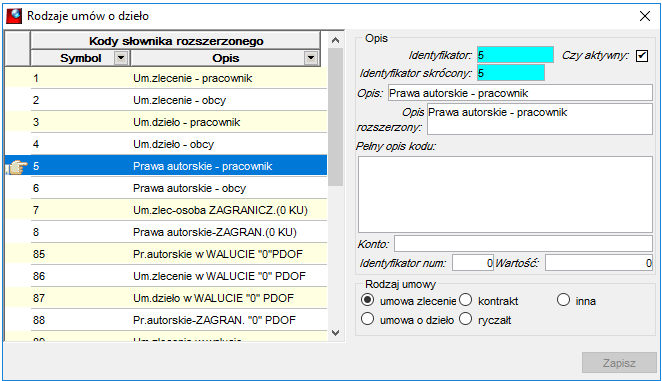The width and height of the screenshot is (662, 381).
Task: Open the Opis column filter dropdown
Action: pyautogui.click(x=311, y=58)
